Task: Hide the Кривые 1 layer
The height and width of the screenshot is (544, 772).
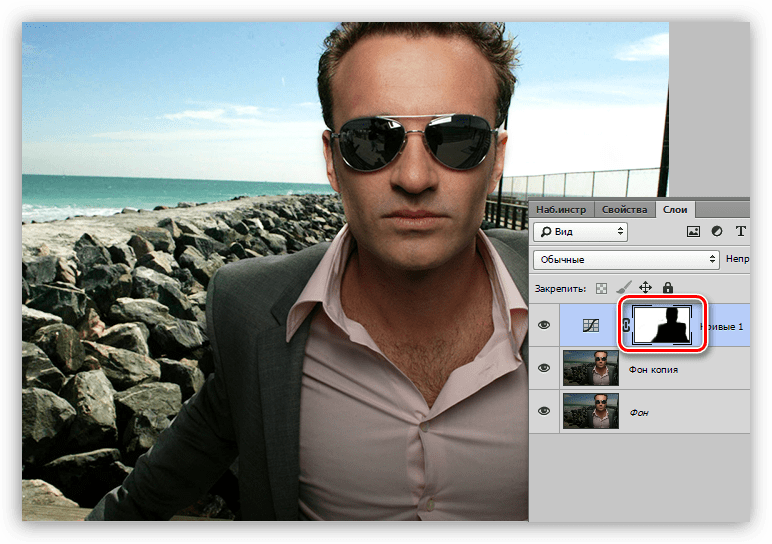Action: pyautogui.click(x=544, y=325)
